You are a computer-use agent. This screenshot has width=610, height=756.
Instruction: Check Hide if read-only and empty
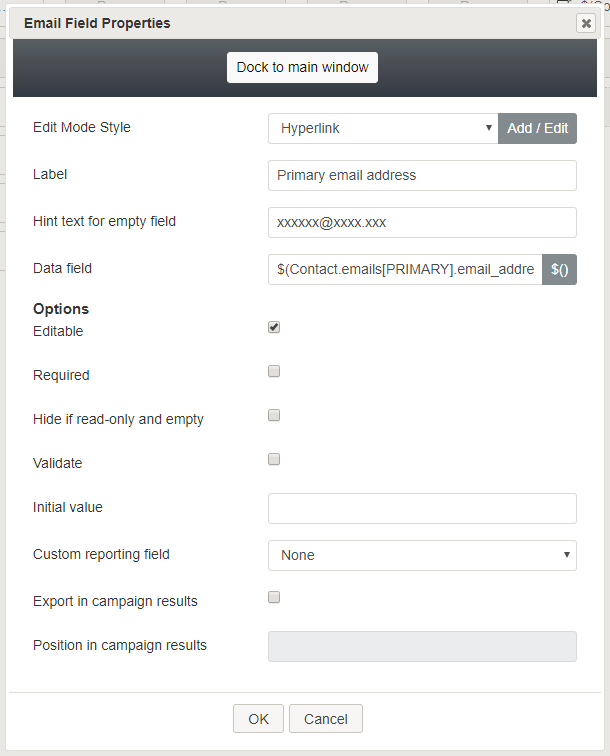pyautogui.click(x=274, y=415)
